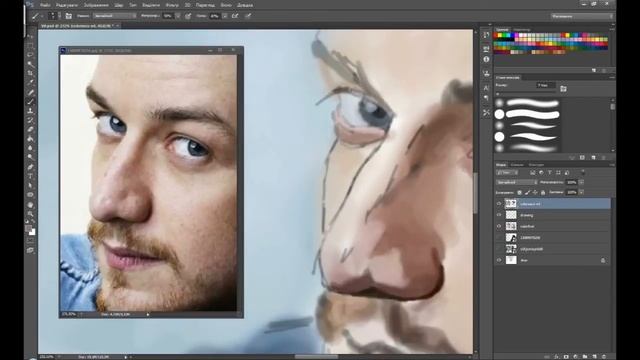Enable airbrush build-up in options bar
This screenshot has width=640, height=360.
click(235, 16)
